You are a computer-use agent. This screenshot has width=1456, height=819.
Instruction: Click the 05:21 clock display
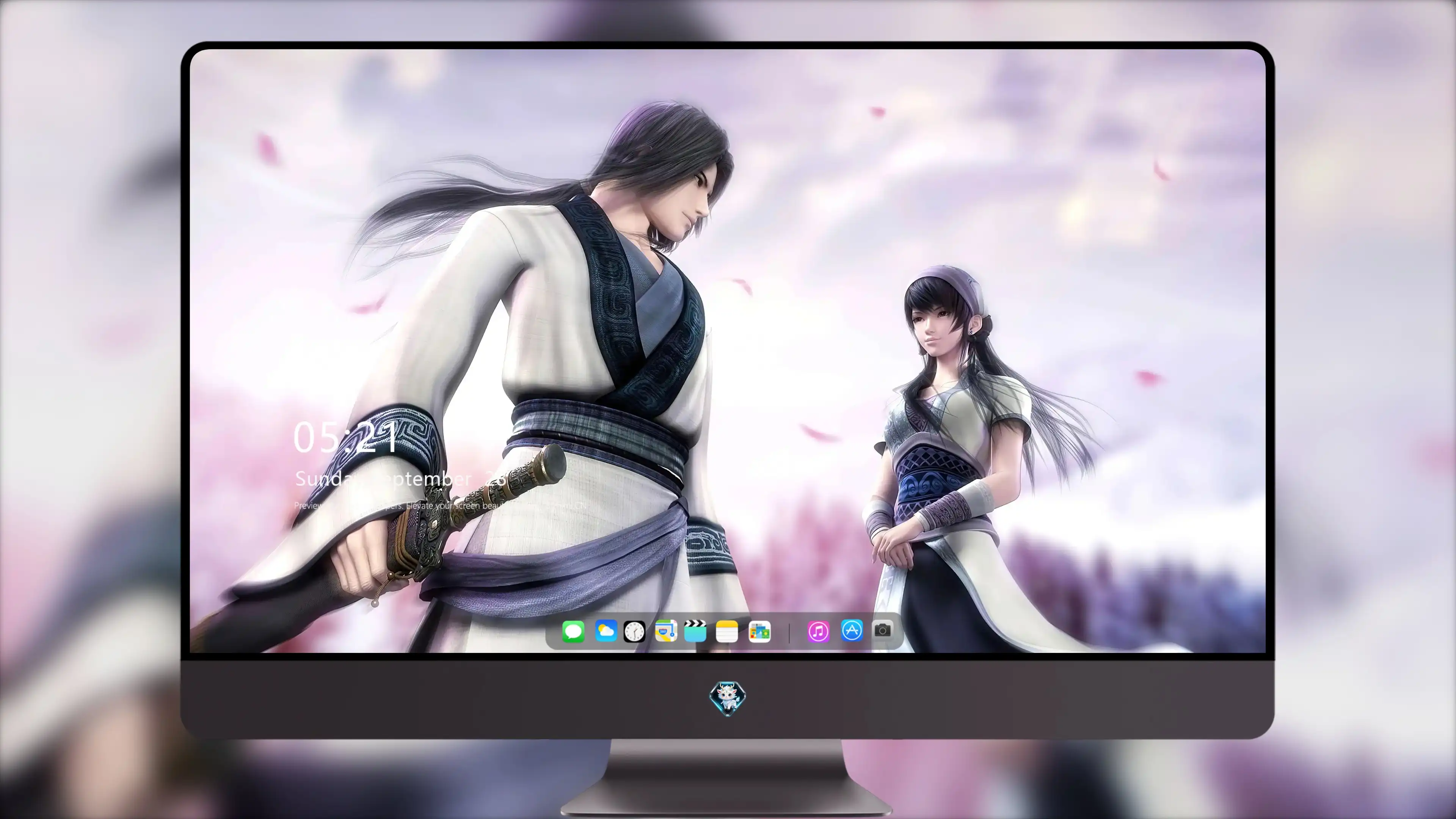click(346, 438)
